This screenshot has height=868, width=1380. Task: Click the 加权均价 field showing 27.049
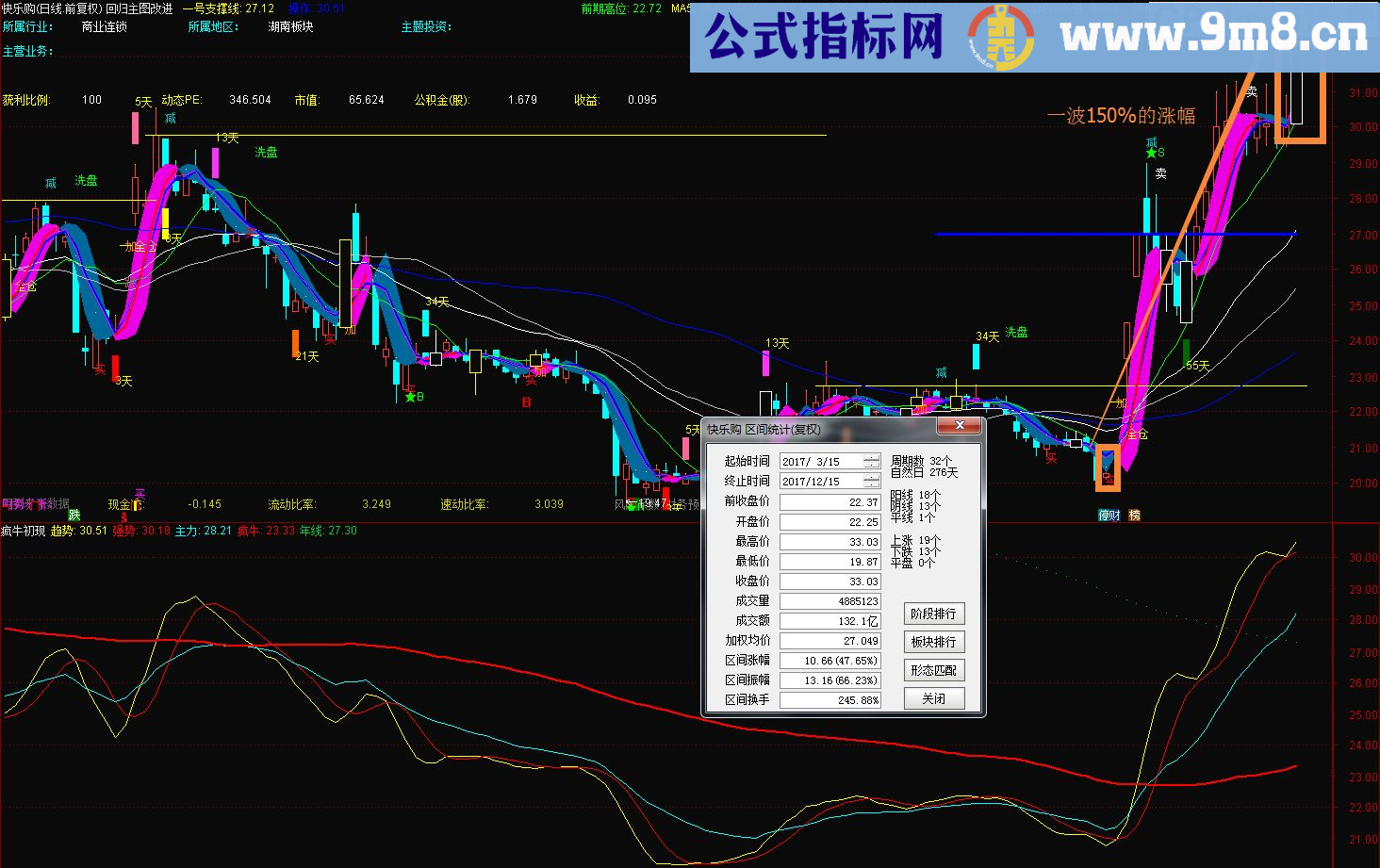pos(830,641)
